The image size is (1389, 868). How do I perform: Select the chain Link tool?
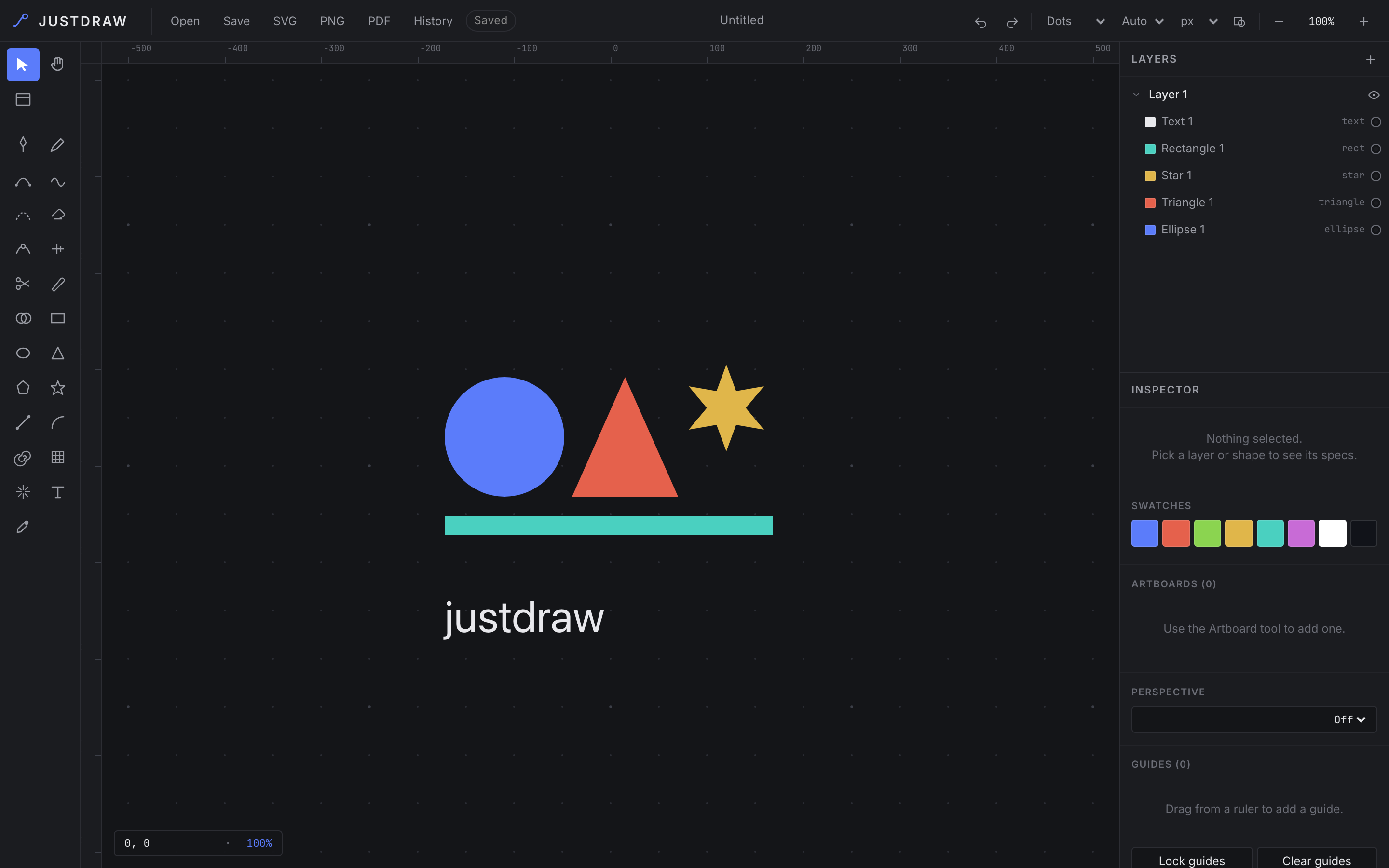tap(23, 458)
